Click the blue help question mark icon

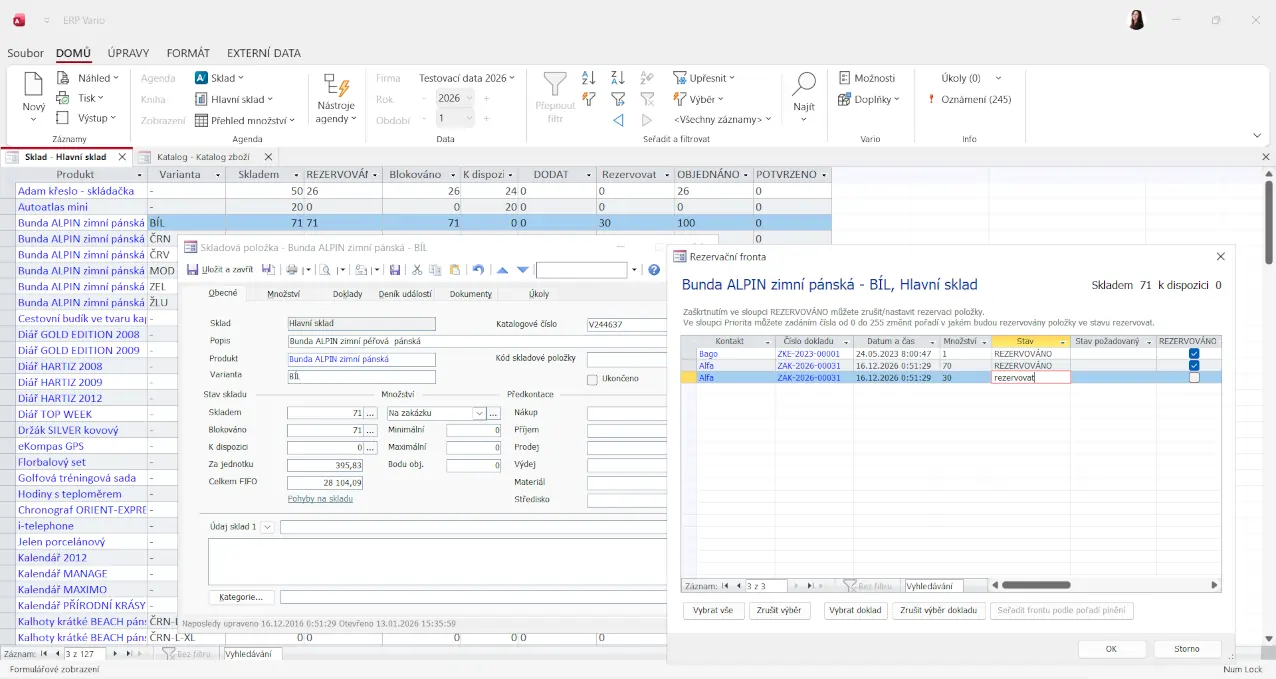[x=654, y=270]
